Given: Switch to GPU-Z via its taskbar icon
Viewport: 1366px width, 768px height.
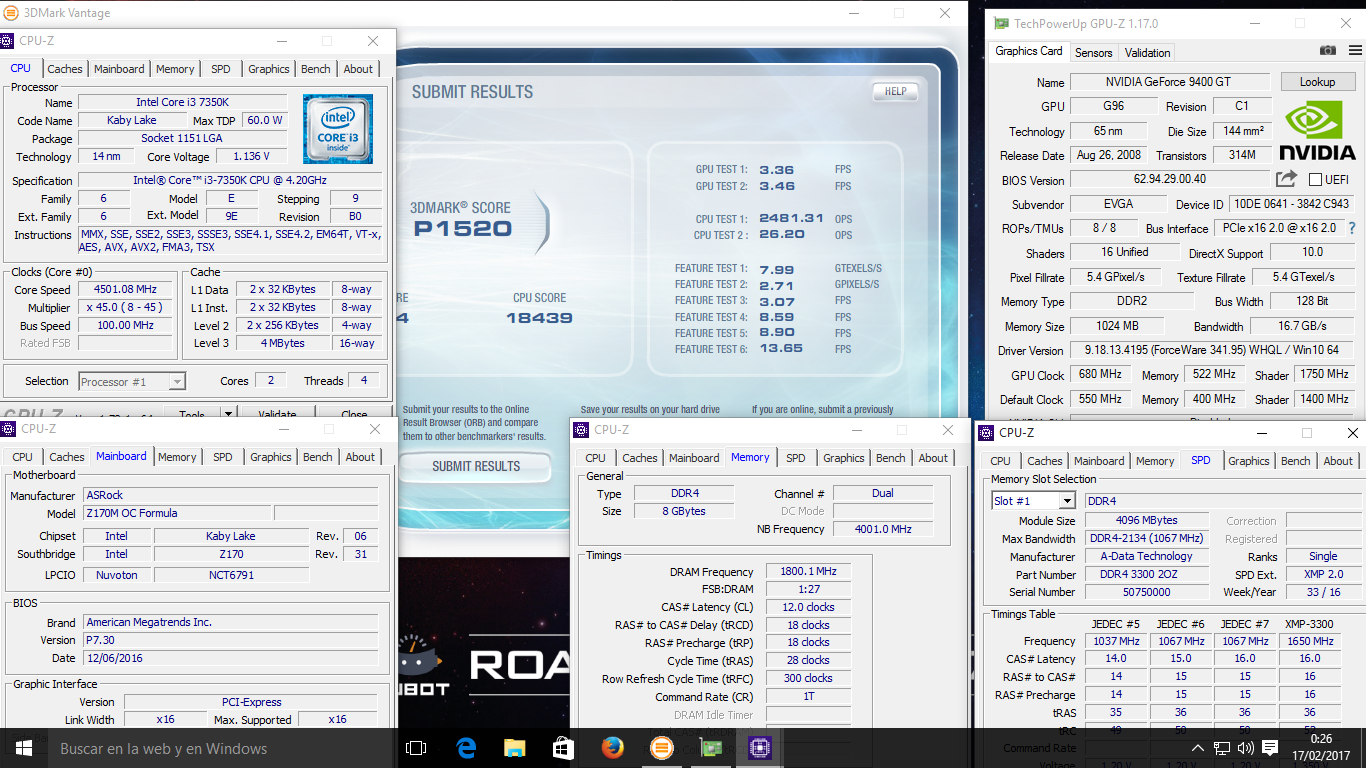Looking at the screenshot, I should (710, 748).
